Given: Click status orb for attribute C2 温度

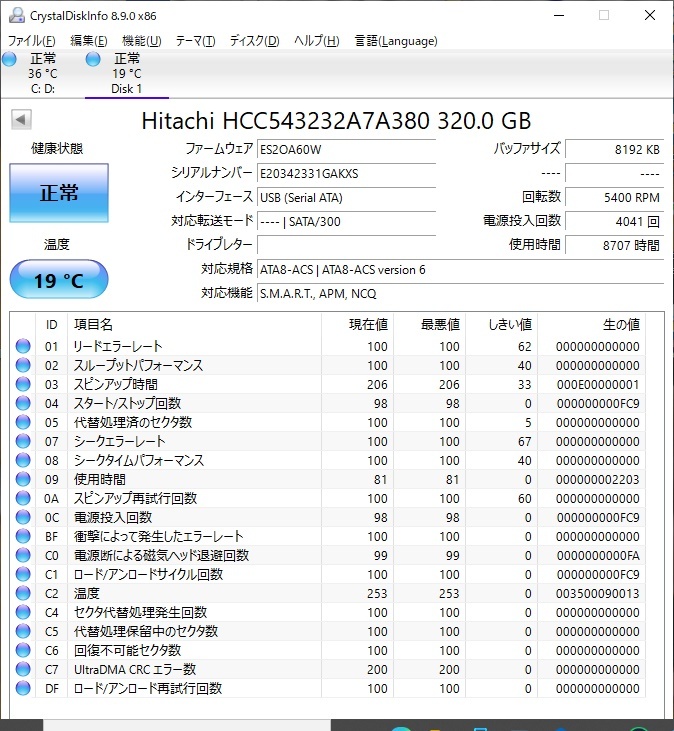Looking at the screenshot, I should click(x=23, y=594).
